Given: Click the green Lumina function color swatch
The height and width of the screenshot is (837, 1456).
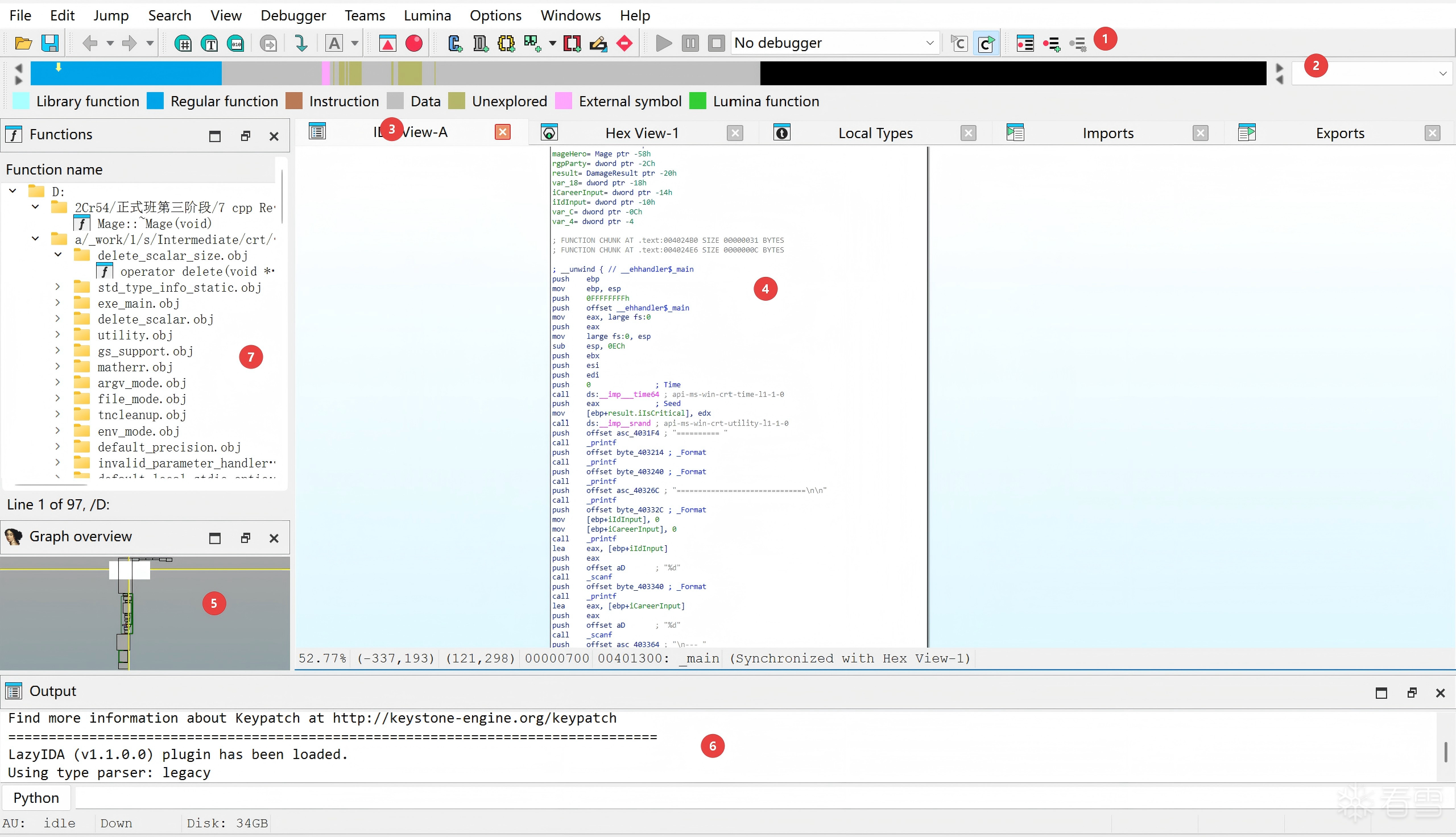Looking at the screenshot, I should (697, 101).
